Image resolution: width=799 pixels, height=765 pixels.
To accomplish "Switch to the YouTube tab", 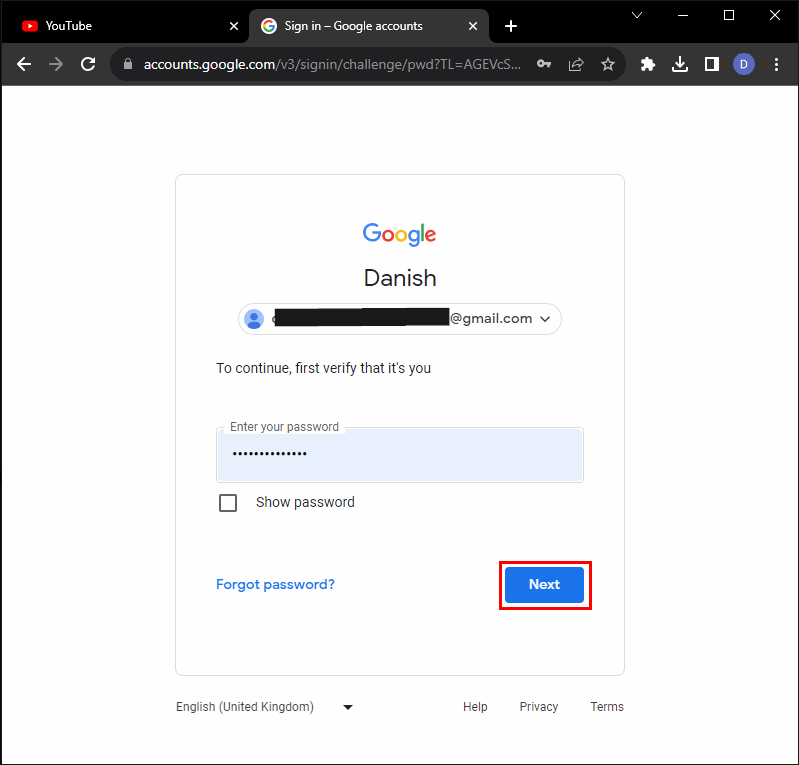I will [x=120, y=26].
